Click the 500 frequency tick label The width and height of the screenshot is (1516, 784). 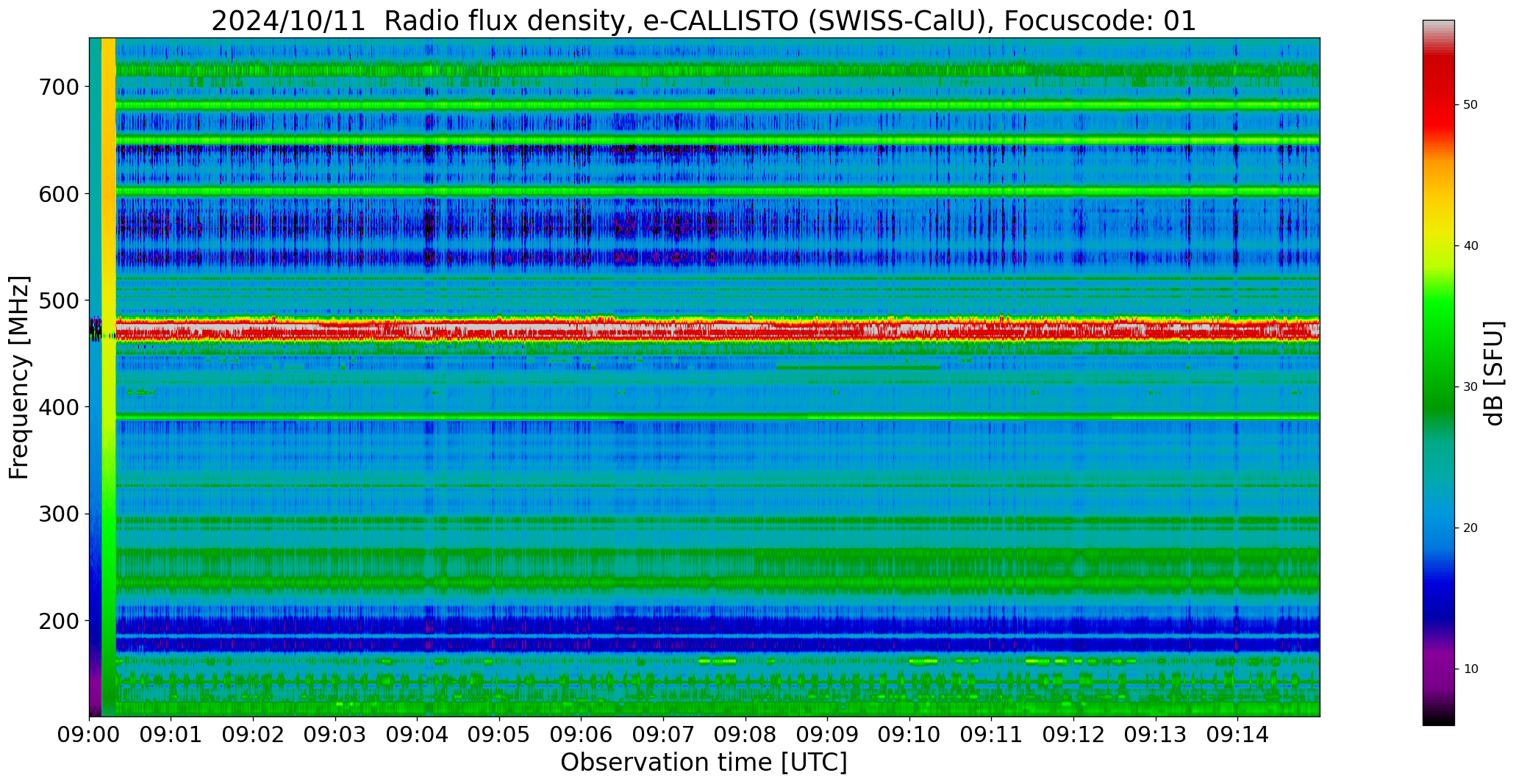pos(58,301)
